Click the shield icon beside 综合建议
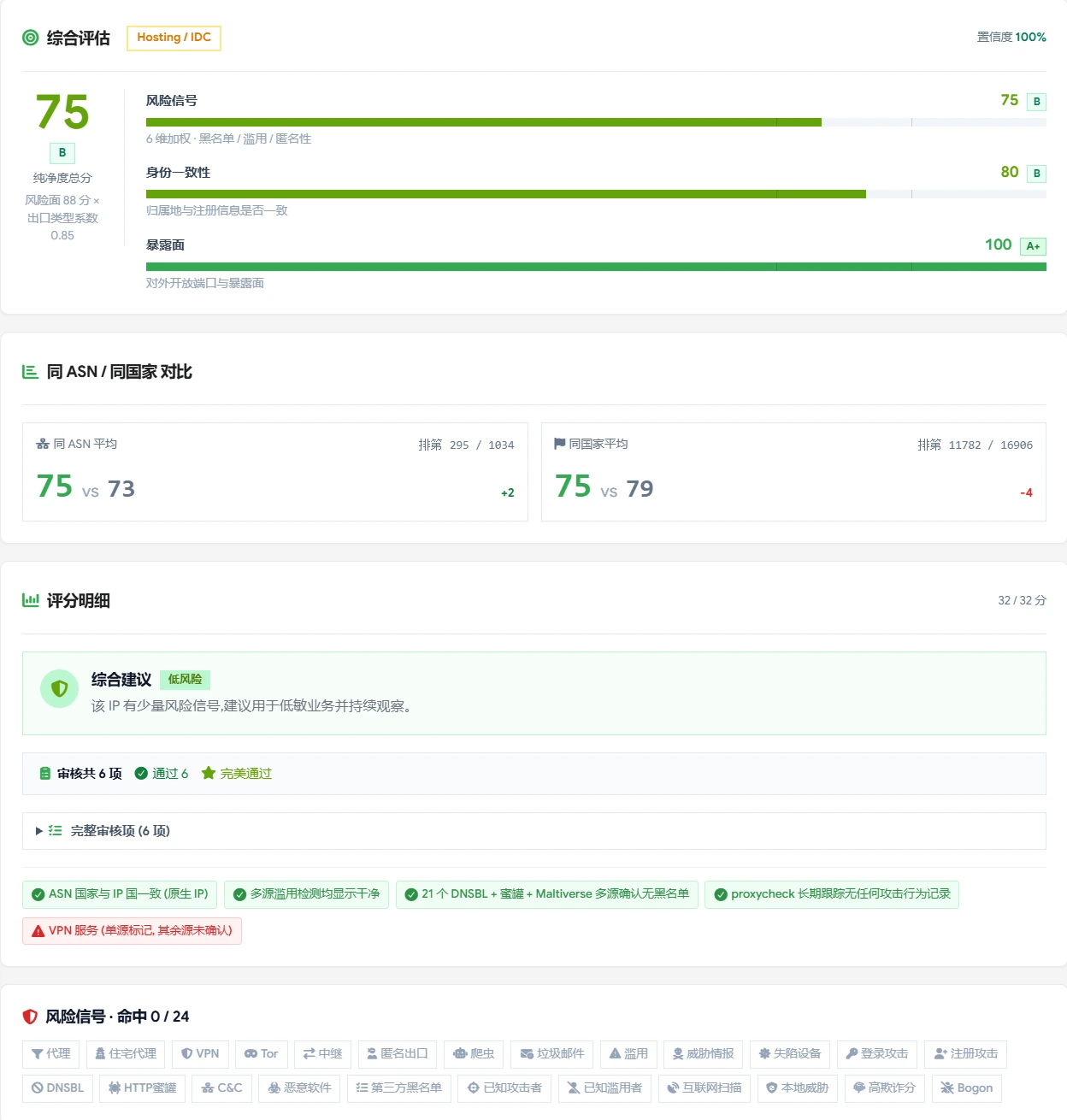The height and width of the screenshot is (1120, 1067). (59, 688)
